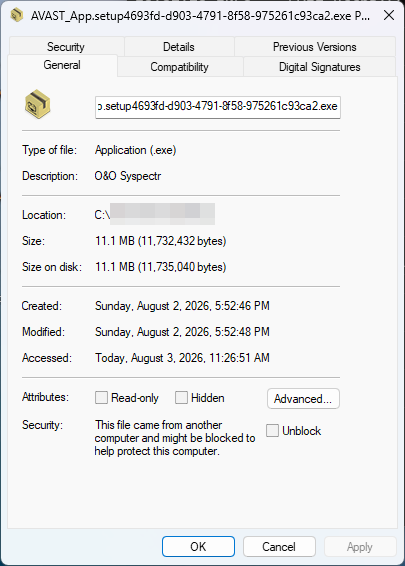Dismiss dialog with Cancel button
Screen dimensions: 405x566
coord(279,547)
